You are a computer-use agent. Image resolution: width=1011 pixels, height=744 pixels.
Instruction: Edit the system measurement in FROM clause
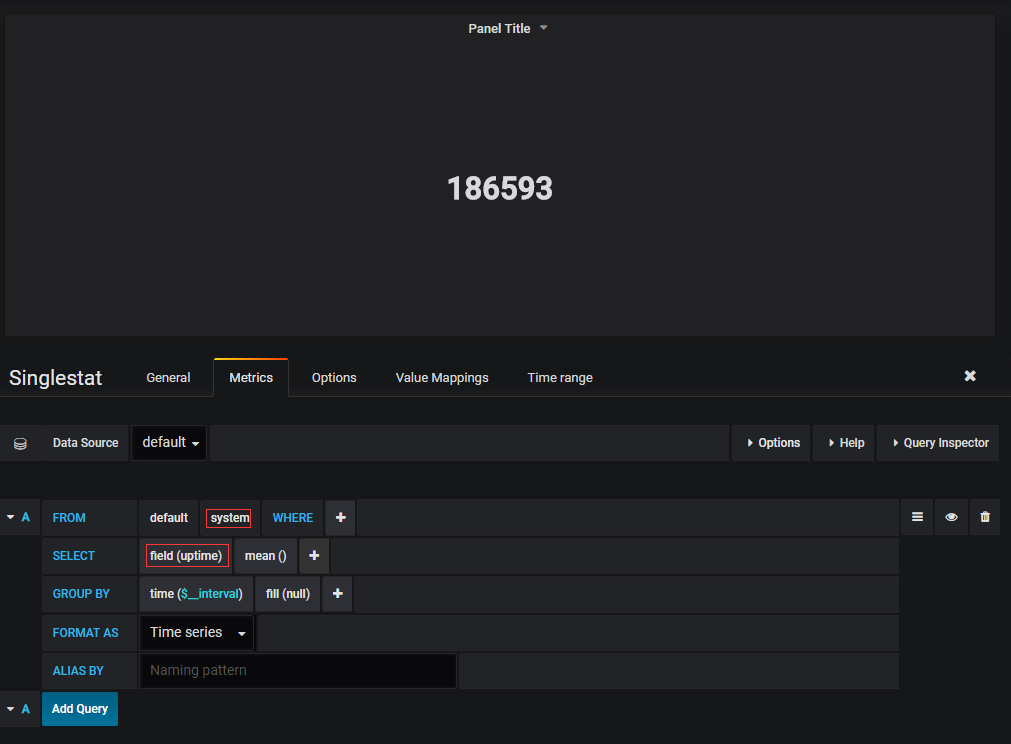tap(229, 517)
